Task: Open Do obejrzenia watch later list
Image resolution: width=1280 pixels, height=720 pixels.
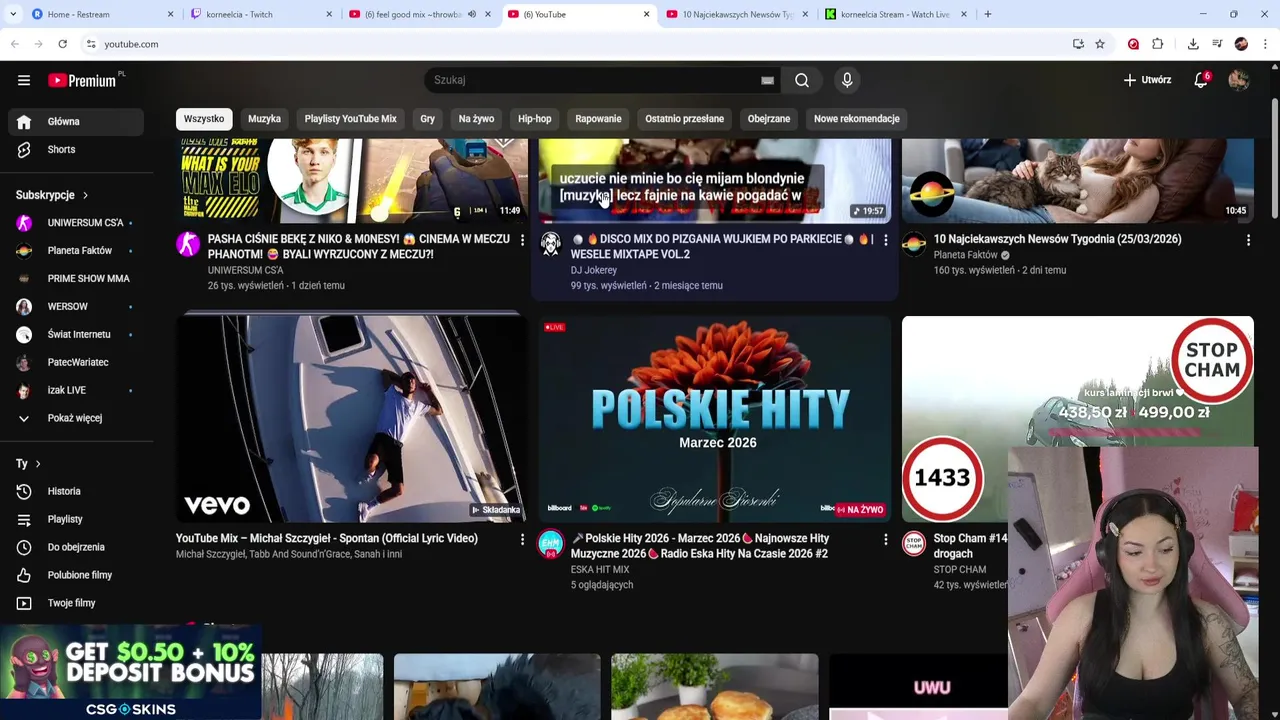Action: coord(76,547)
